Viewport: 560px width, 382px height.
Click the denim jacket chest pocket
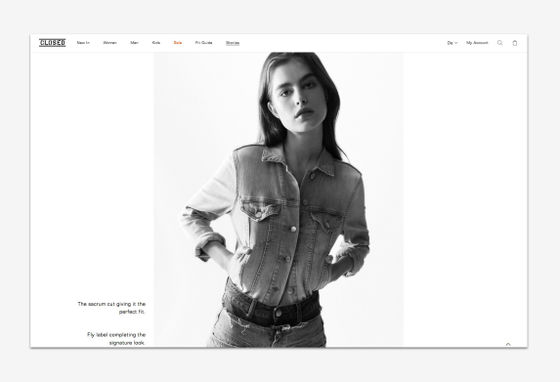pyautogui.click(x=260, y=210)
